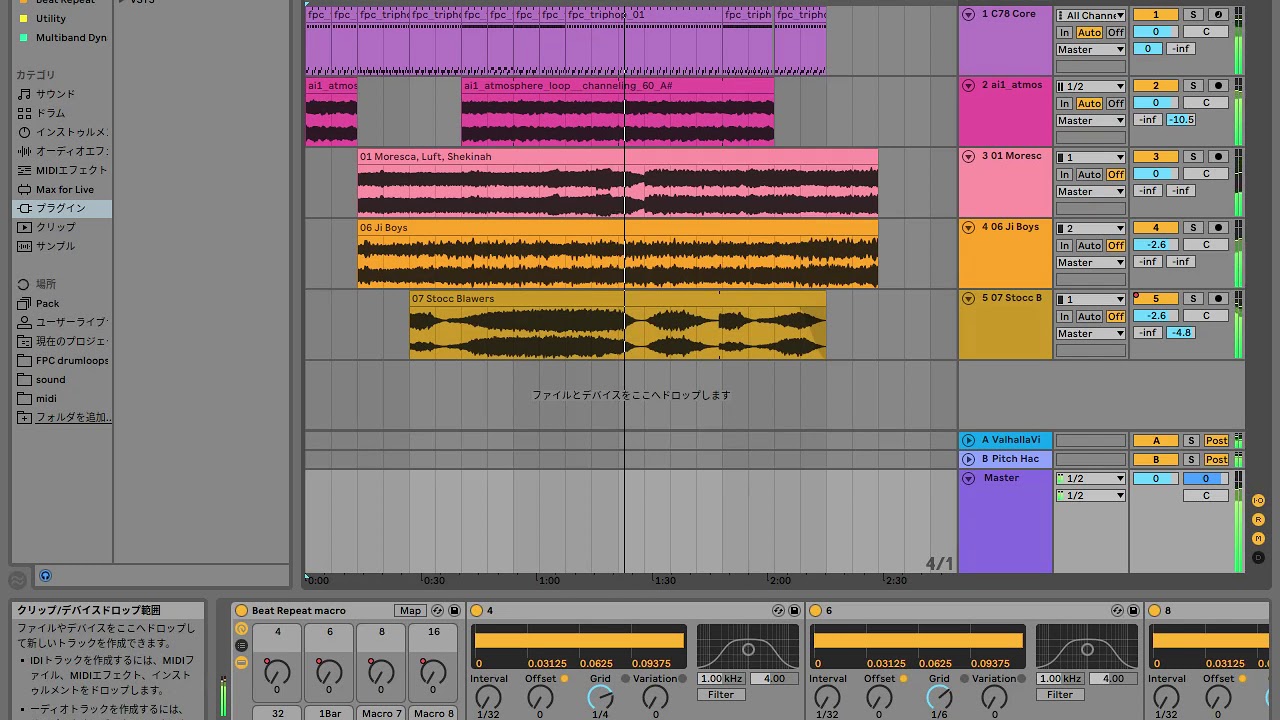Screen dimensions: 1280x720
Task: Toggle the track Delay D show button
Action: (1259, 558)
